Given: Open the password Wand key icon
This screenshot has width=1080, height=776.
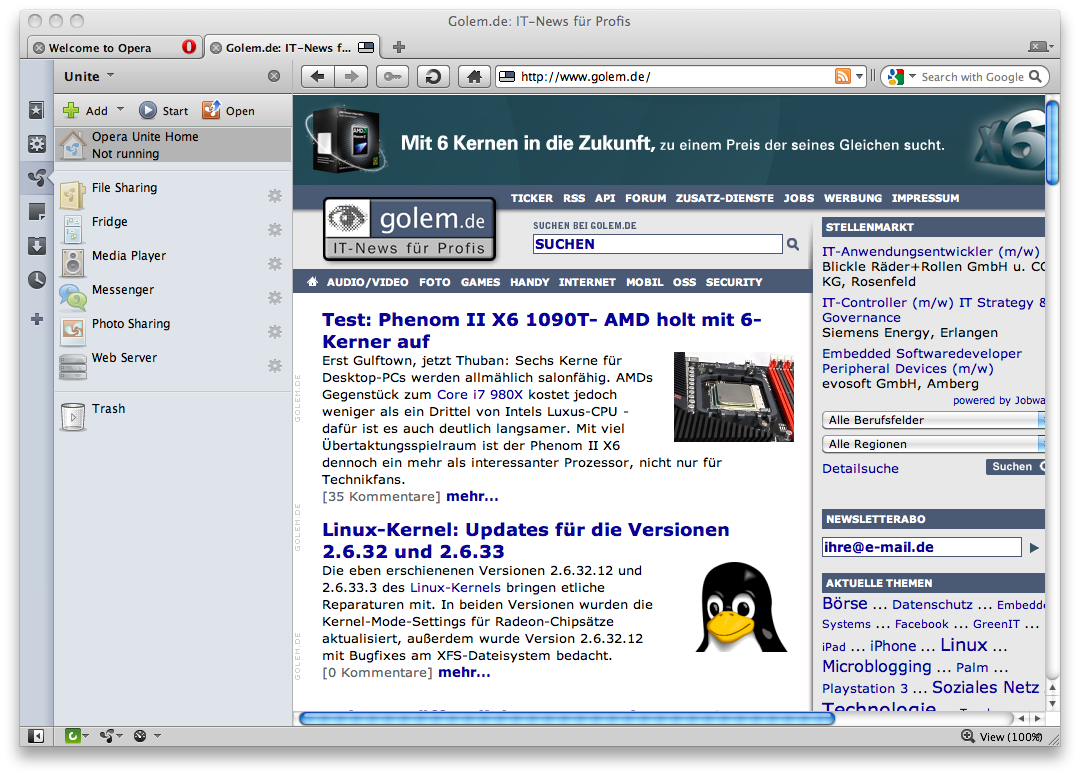Looking at the screenshot, I should click(x=392, y=77).
